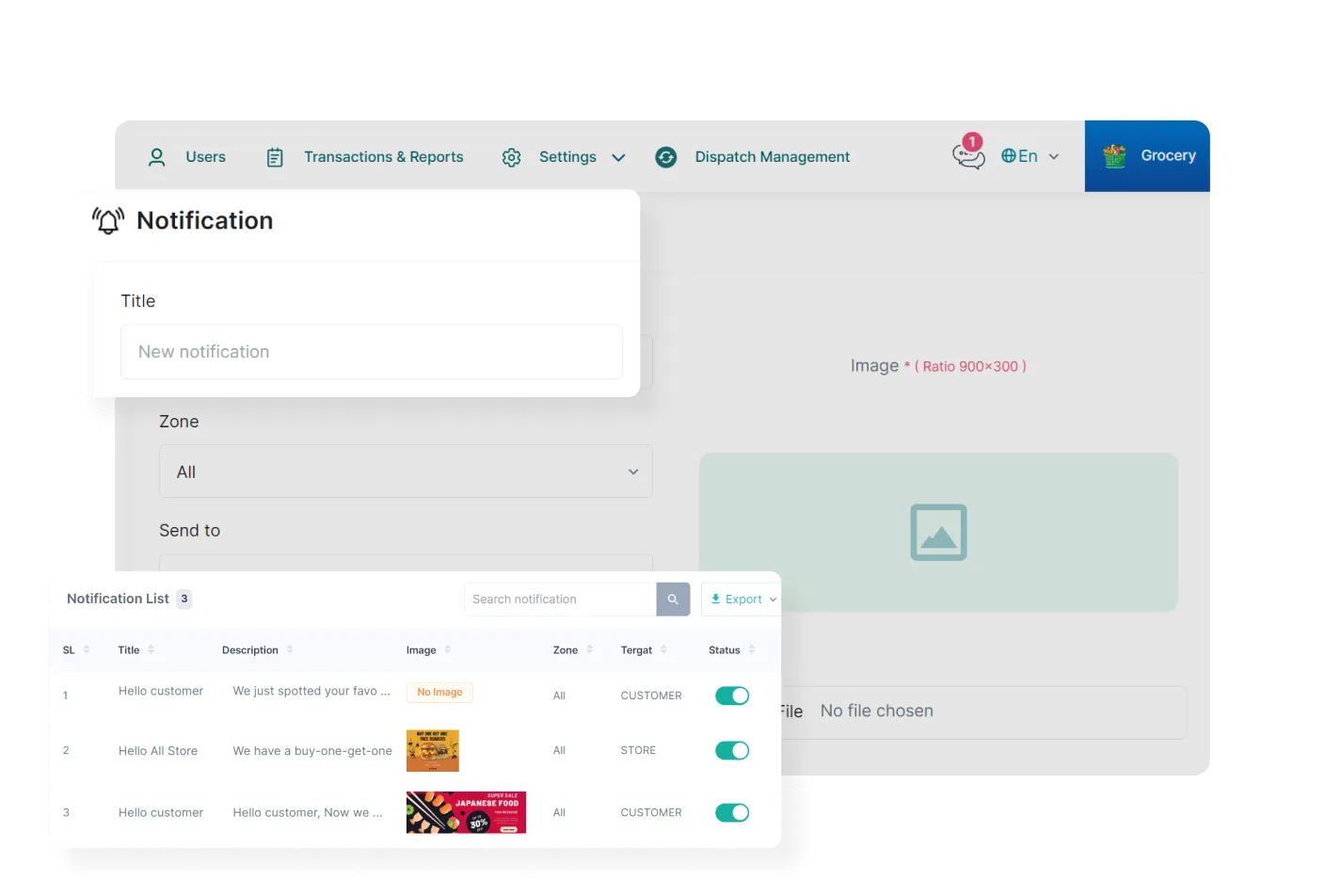Open the Zone dropdown showing All

tap(406, 472)
